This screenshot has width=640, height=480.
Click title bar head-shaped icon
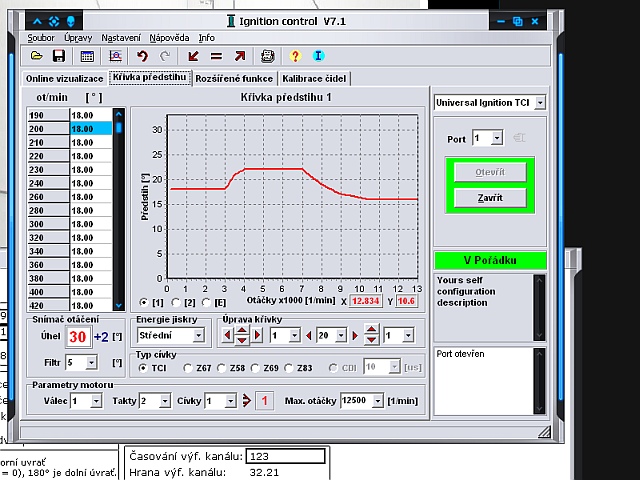pos(71,21)
